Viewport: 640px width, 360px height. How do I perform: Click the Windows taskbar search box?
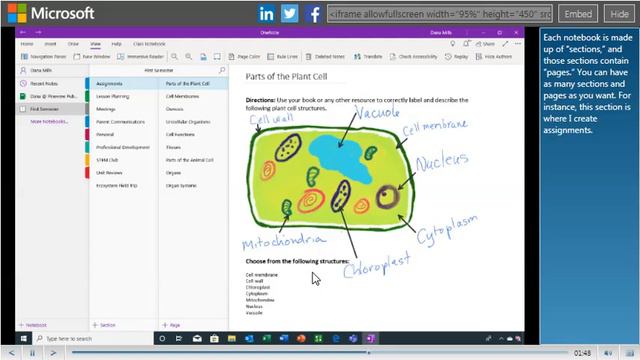93,338
